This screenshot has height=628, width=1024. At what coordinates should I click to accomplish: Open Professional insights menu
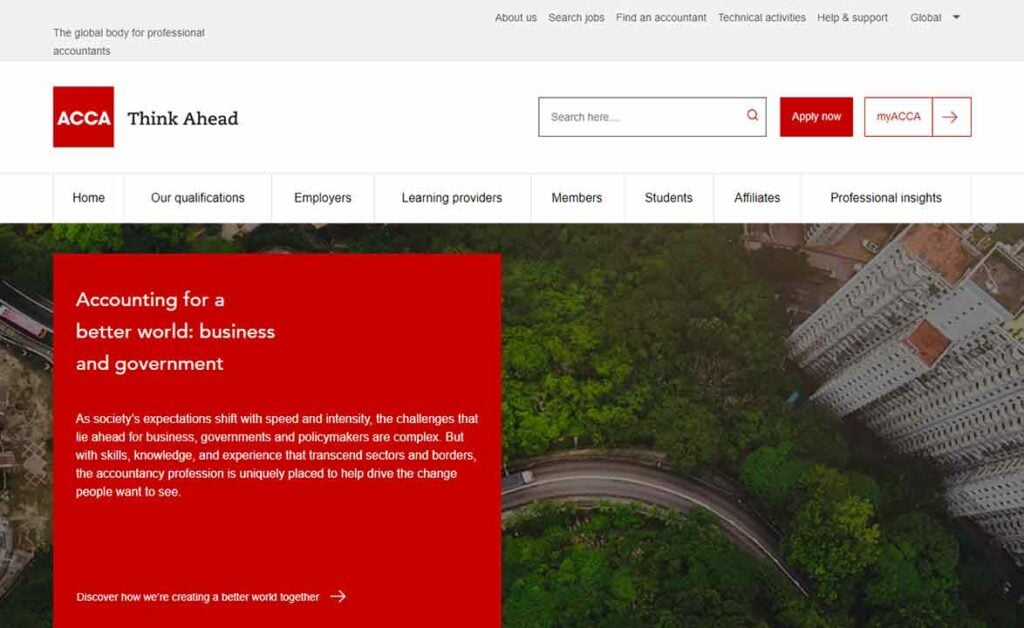tap(886, 198)
